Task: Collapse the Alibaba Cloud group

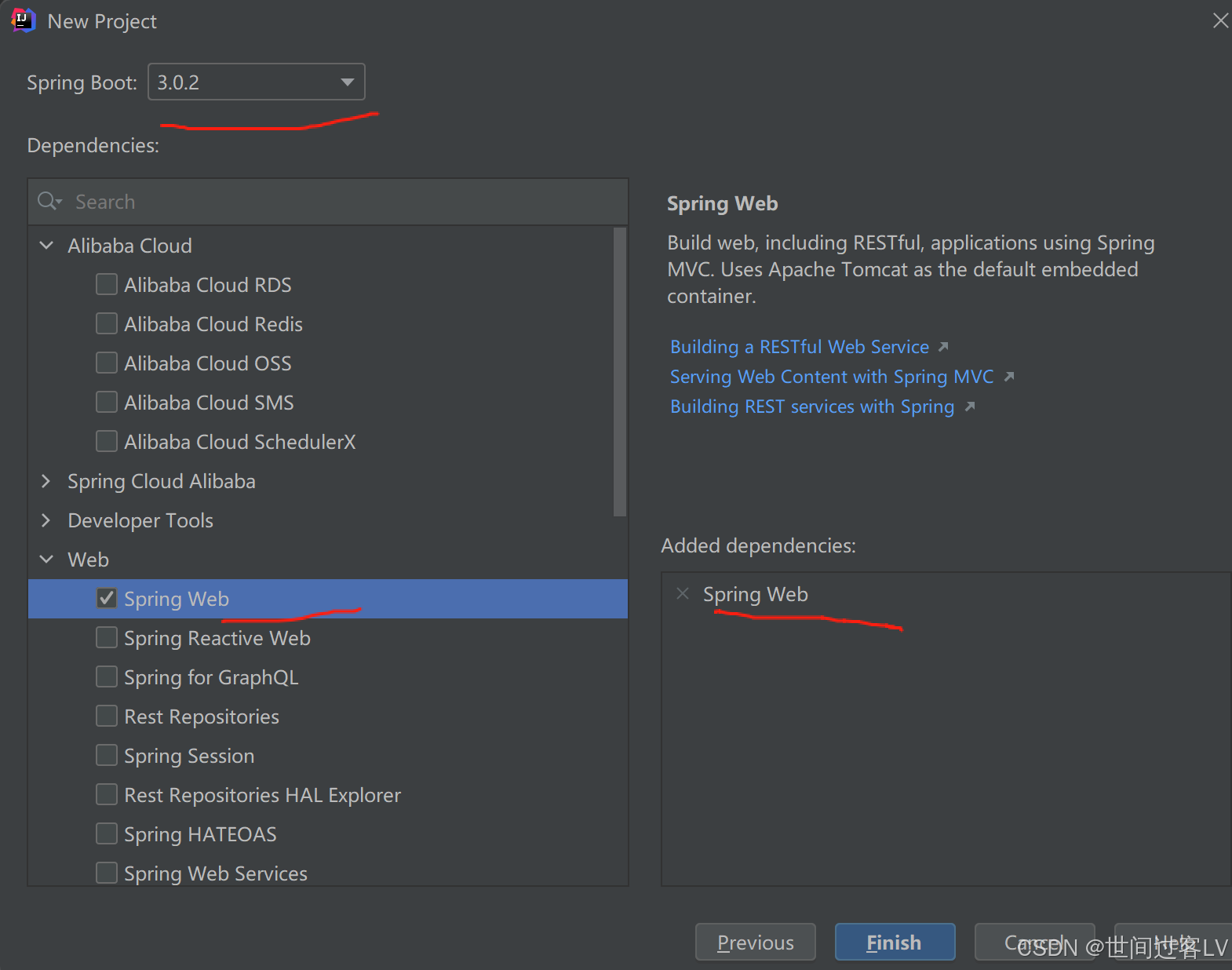Action: point(47,246)
